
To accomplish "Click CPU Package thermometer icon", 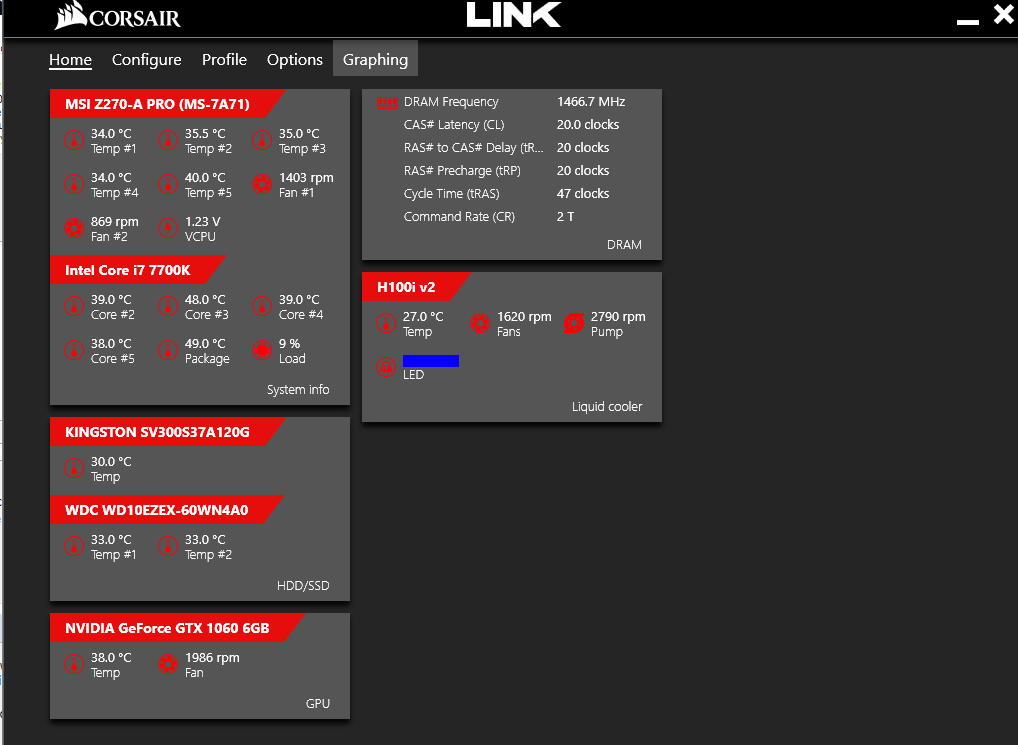I will tap(168, 350).
